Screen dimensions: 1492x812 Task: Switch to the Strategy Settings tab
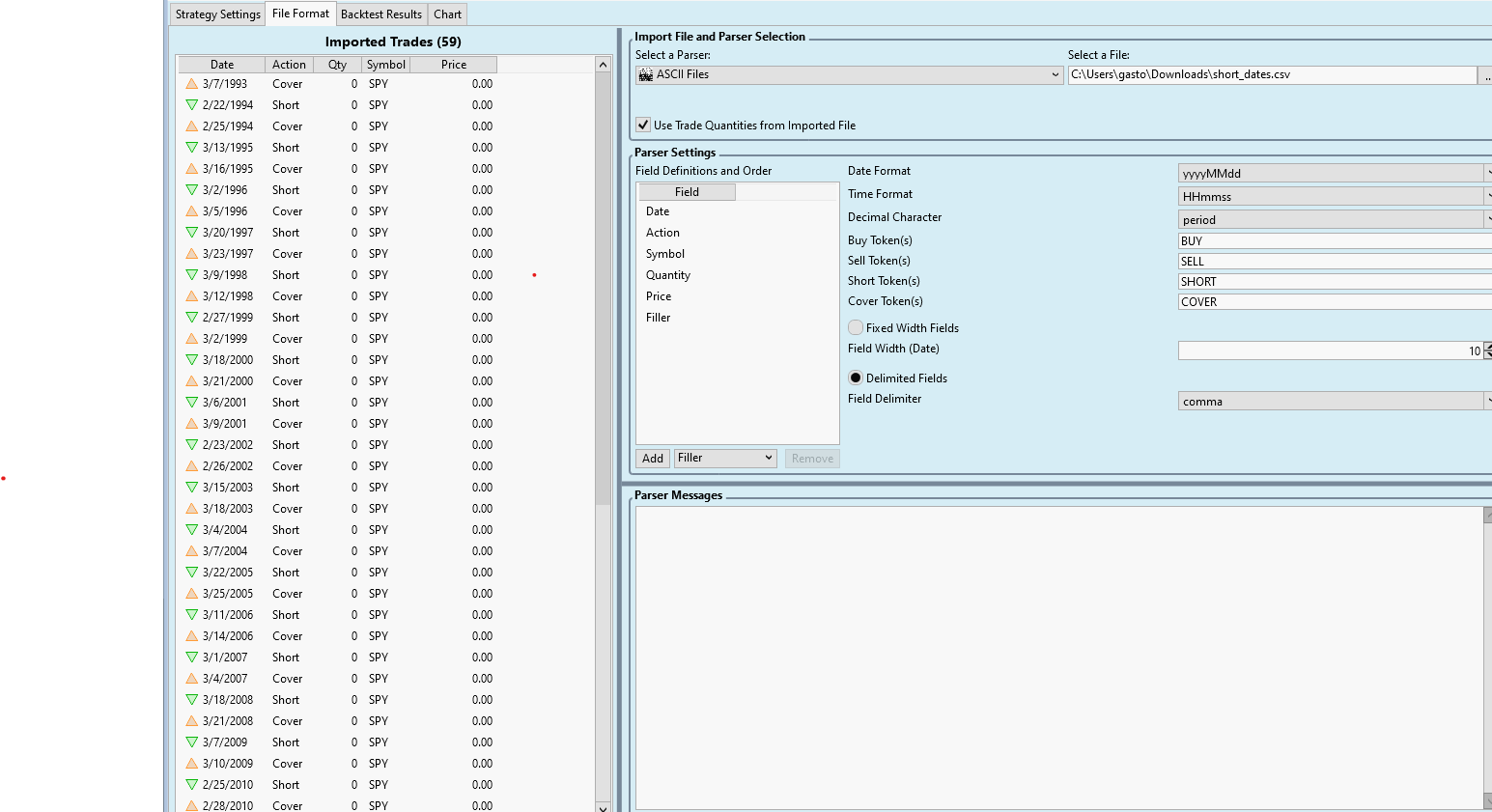click(x=218, y=14)
